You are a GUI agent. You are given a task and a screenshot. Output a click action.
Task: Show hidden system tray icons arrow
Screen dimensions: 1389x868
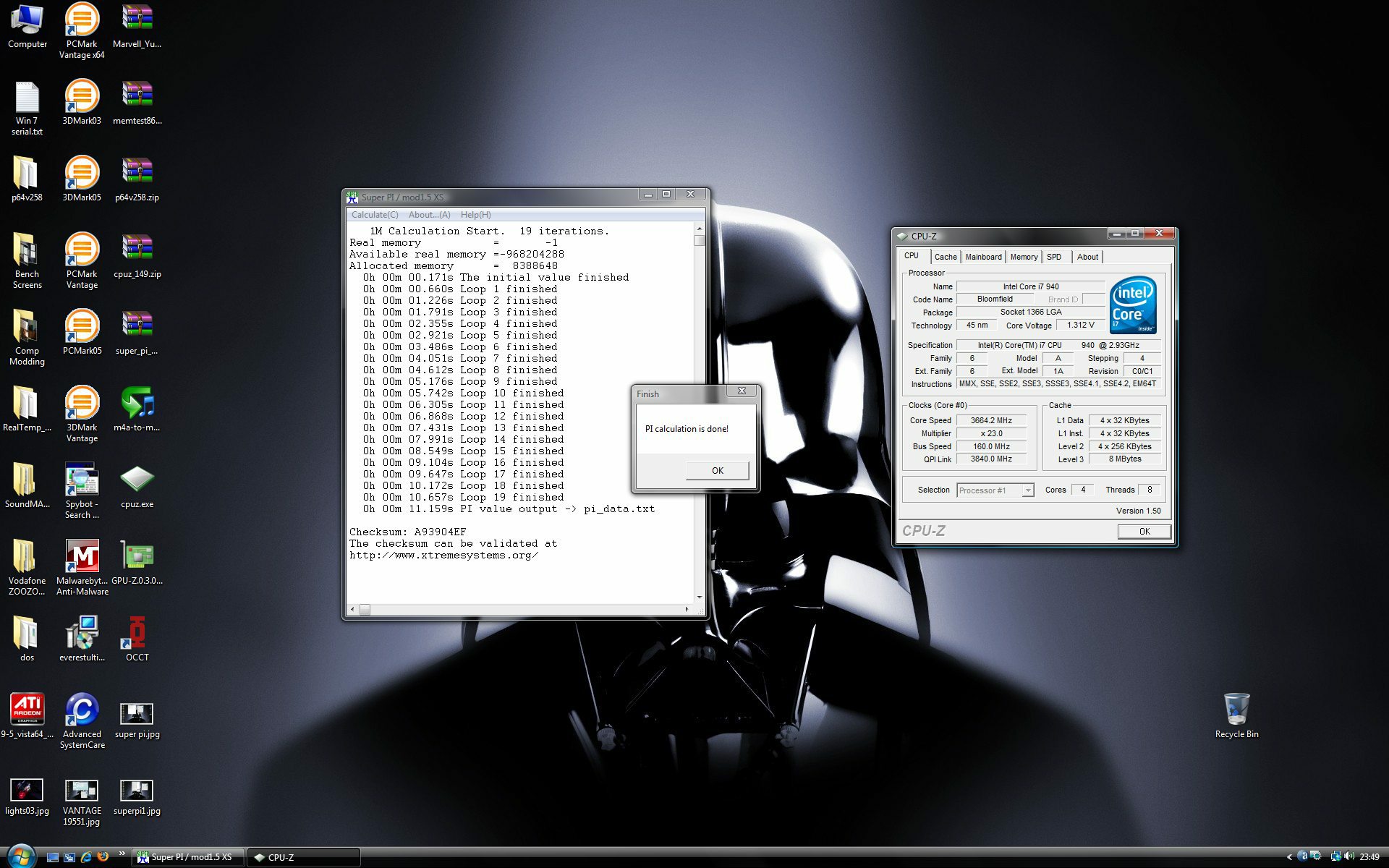pos(1289,857)
